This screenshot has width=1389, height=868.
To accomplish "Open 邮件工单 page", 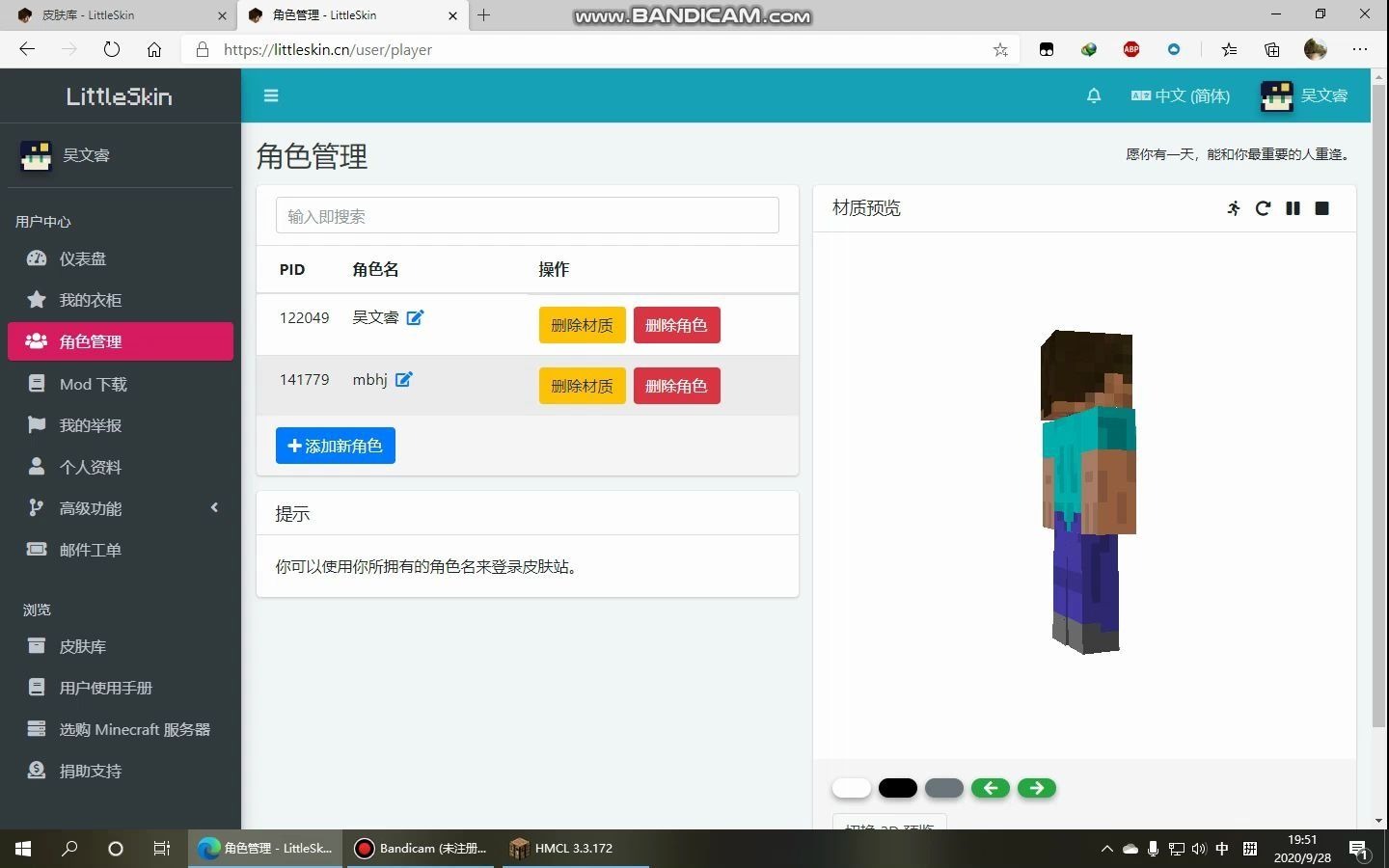I will pos(121,550).
